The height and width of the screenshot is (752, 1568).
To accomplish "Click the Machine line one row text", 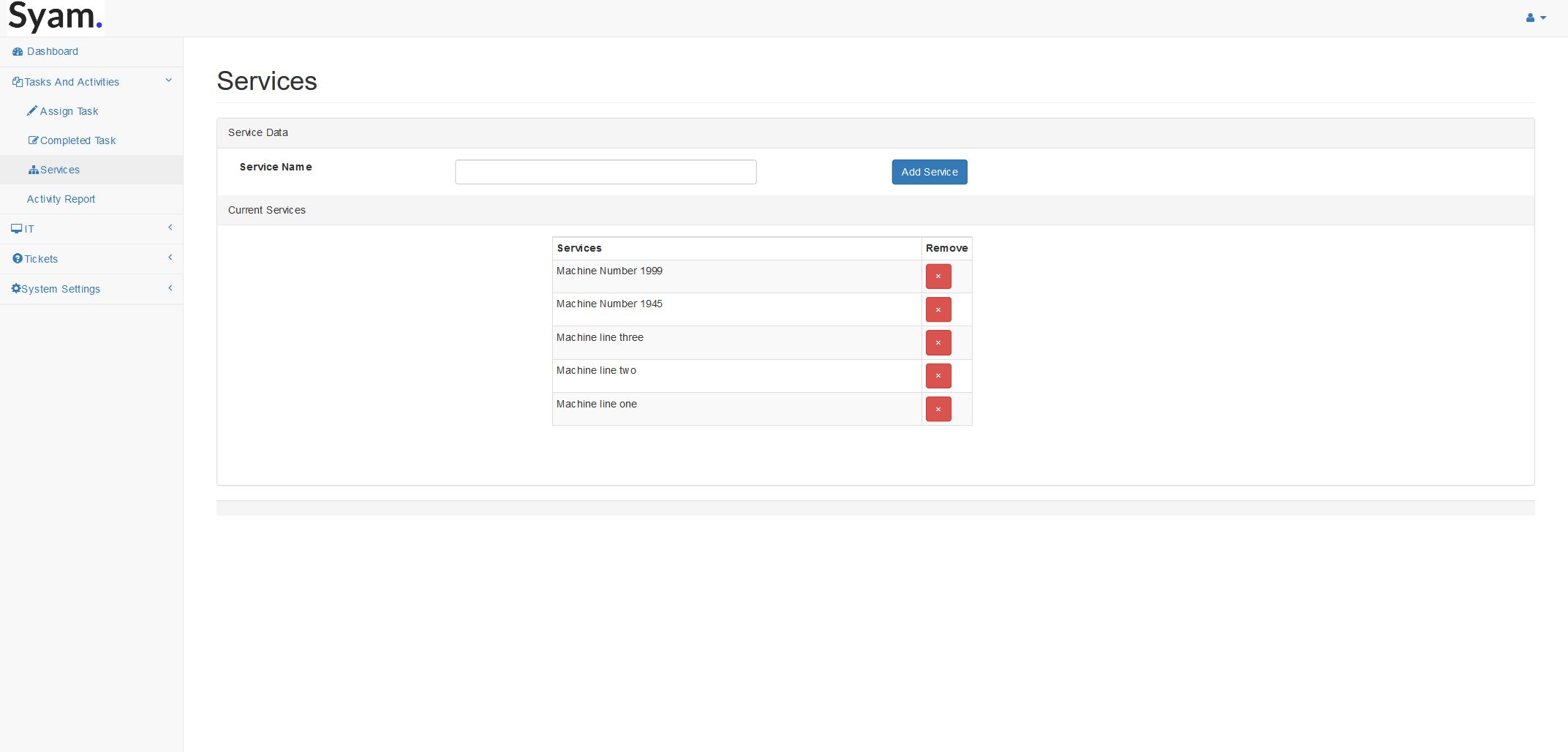I will 597,404.
